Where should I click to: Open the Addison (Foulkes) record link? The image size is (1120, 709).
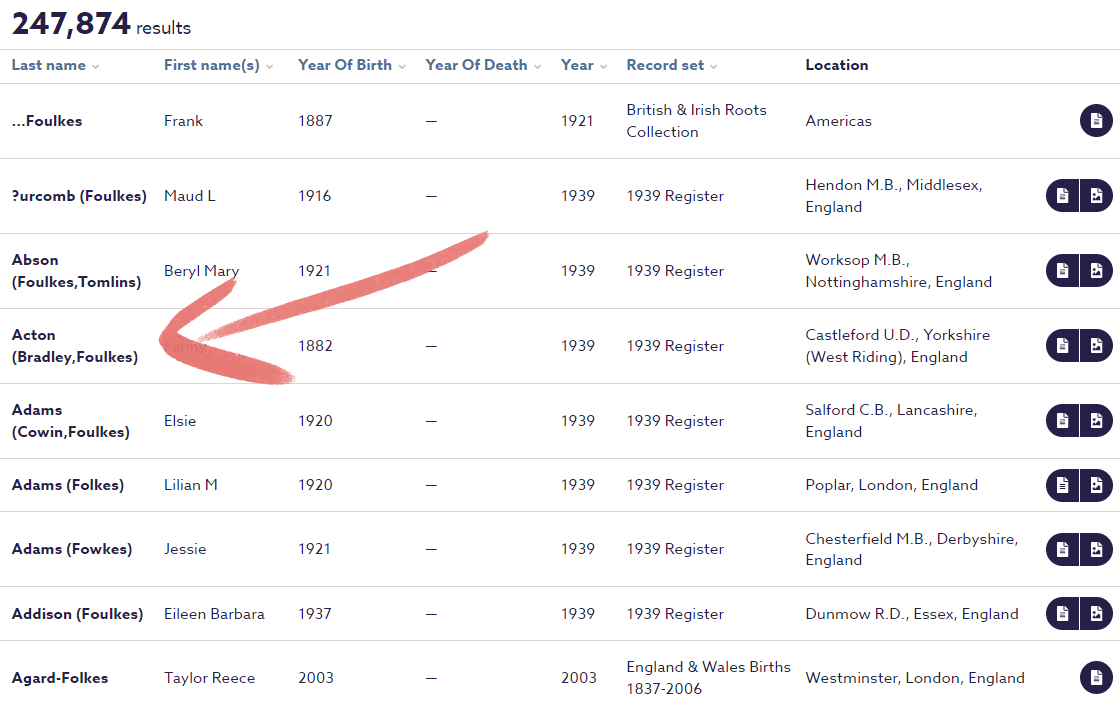77,613
